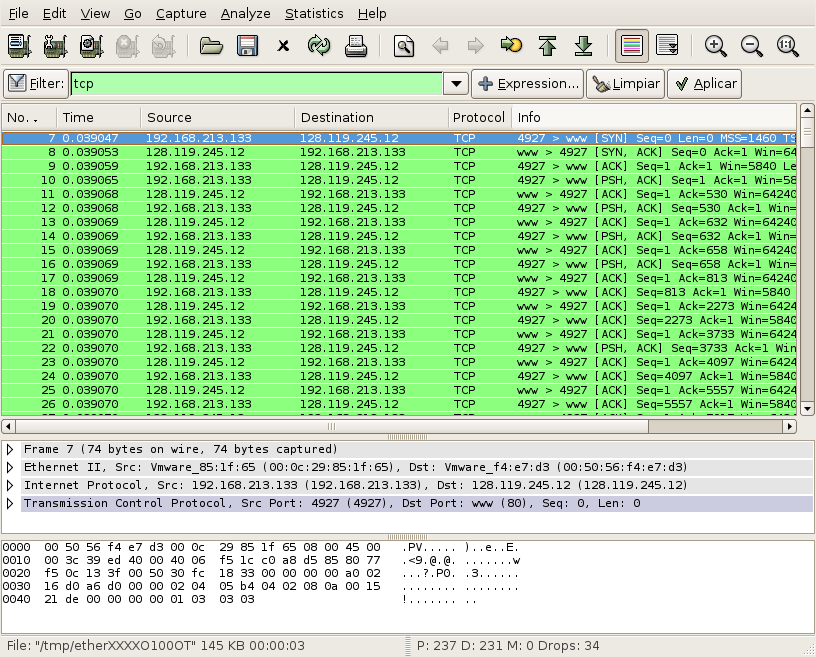Viewport: 816px width, 657px height.
Task: Open the Statistics menu
Action: (x=314, y=14)
